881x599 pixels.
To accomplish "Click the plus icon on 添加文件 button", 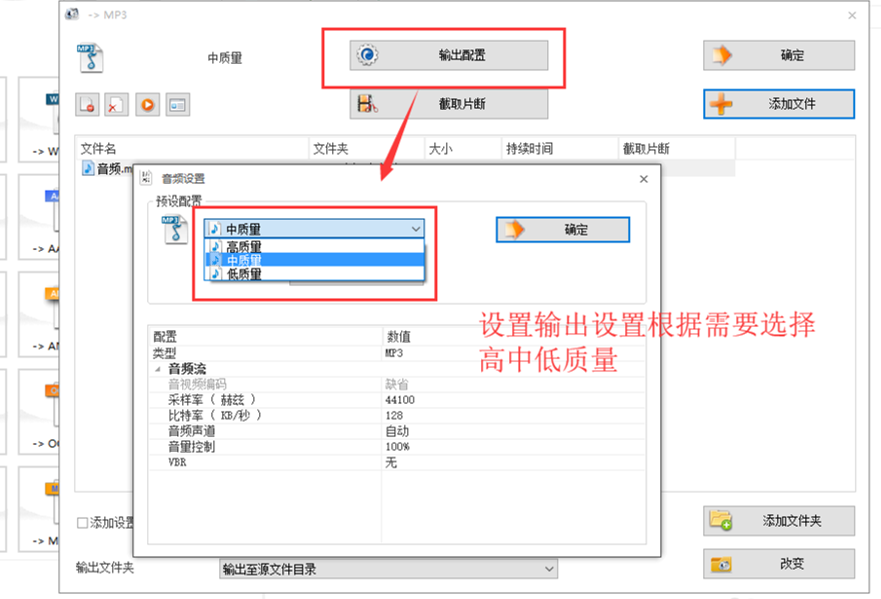I will coord(720,104).
